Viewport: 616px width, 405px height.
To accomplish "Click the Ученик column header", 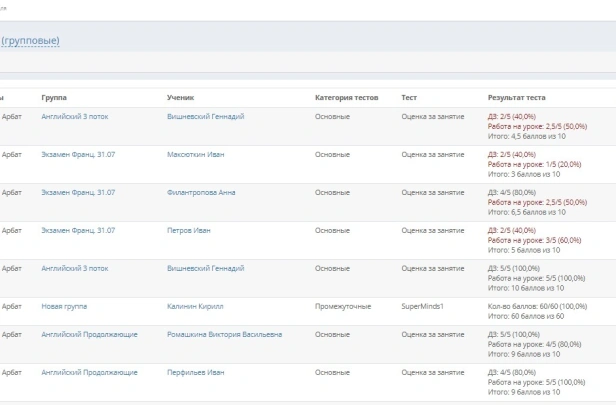I will [180, 98].
